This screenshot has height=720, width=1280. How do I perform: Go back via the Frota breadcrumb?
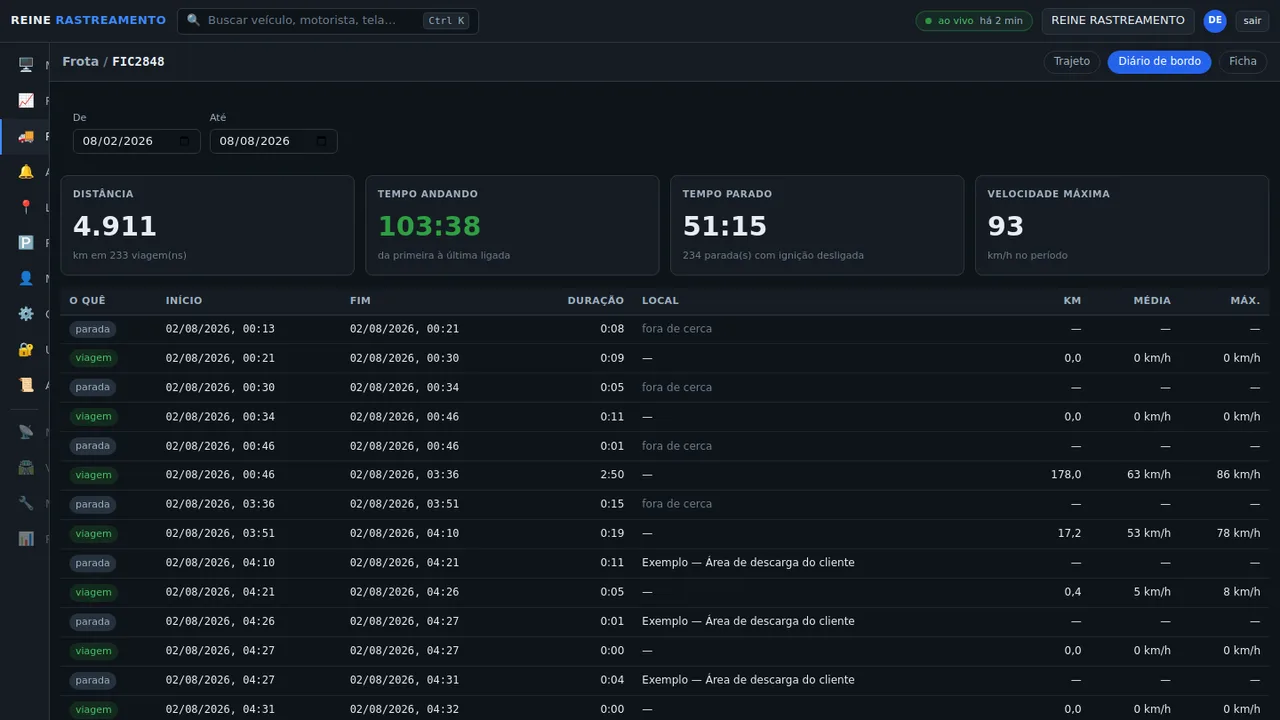pyautogui.click(x=80, y=62)
